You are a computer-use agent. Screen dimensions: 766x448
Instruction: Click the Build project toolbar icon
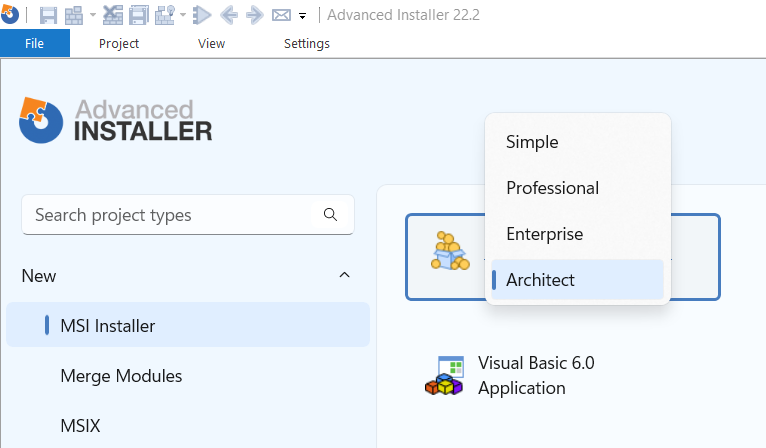74,15
